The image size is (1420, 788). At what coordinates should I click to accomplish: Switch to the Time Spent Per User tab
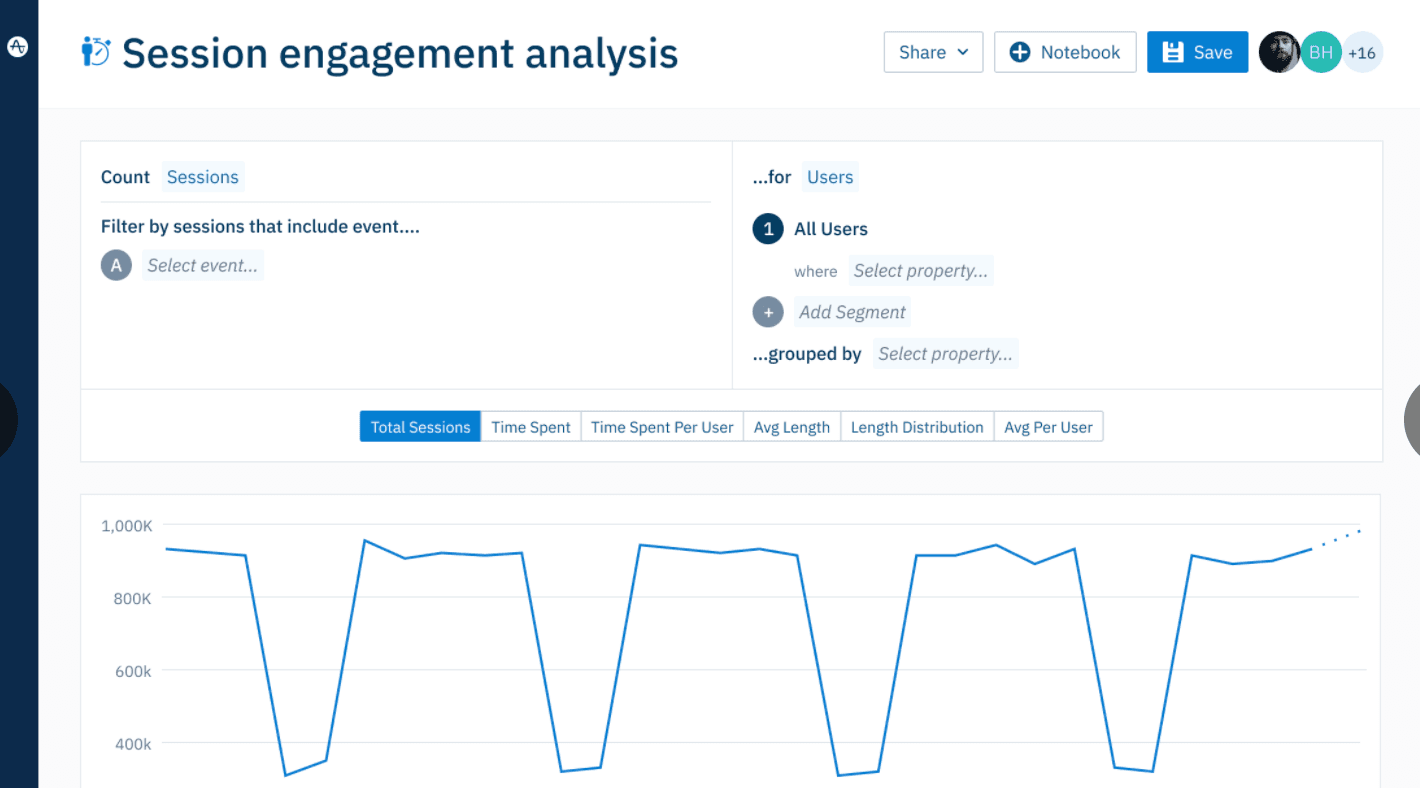(661, 426)
